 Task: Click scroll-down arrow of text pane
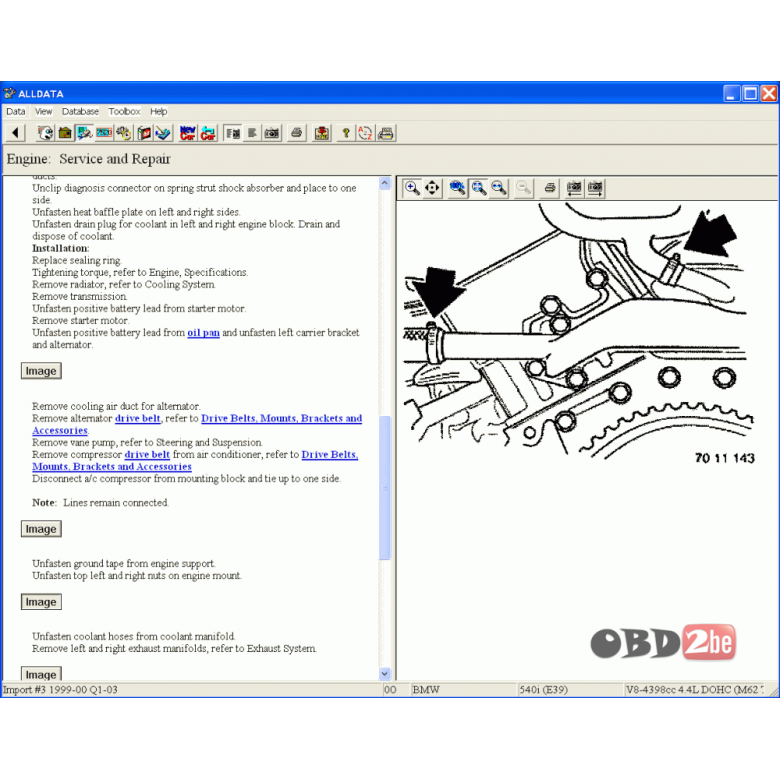pos(385,674)
